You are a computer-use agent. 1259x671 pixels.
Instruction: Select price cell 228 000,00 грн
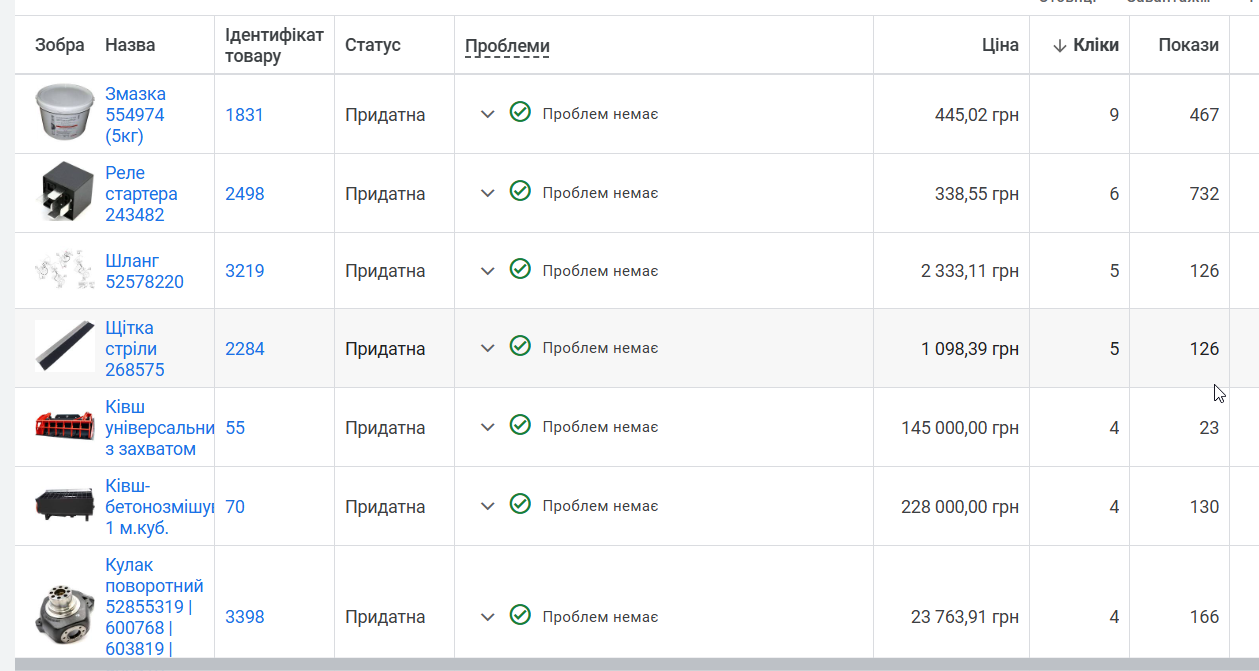click(960, 506)
